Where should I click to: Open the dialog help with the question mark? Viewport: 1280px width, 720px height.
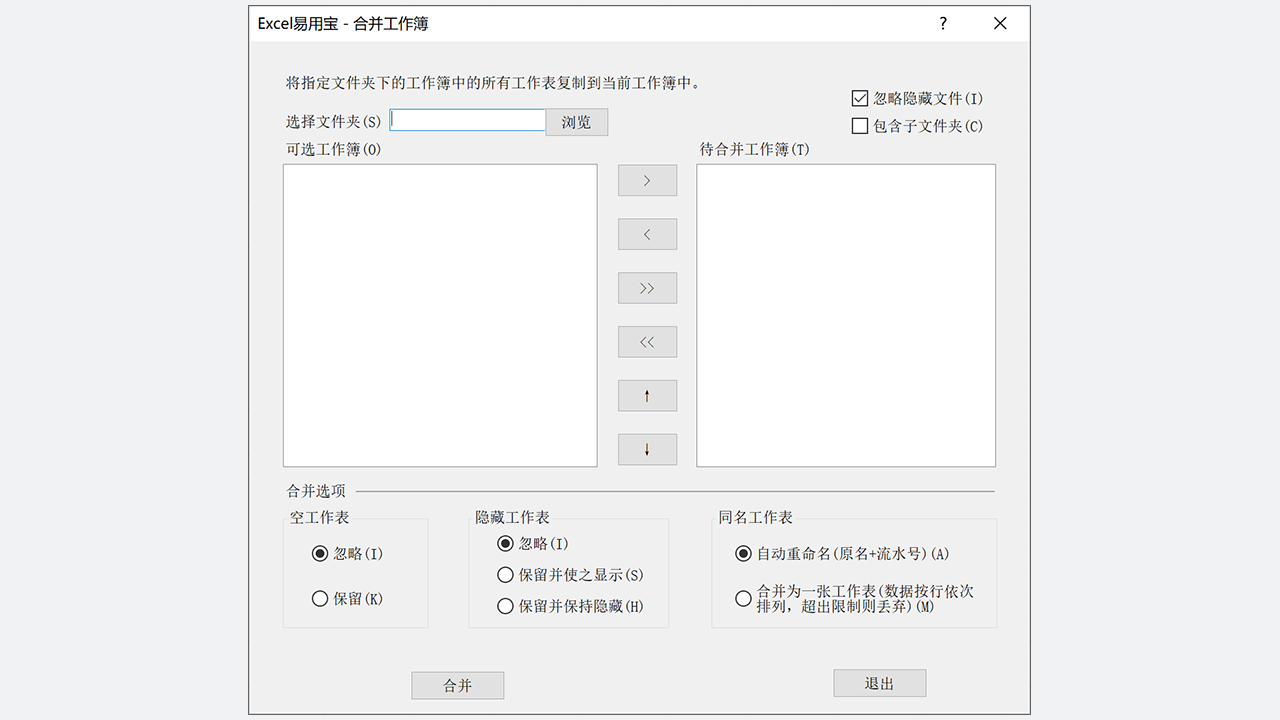tap(942, 23)
